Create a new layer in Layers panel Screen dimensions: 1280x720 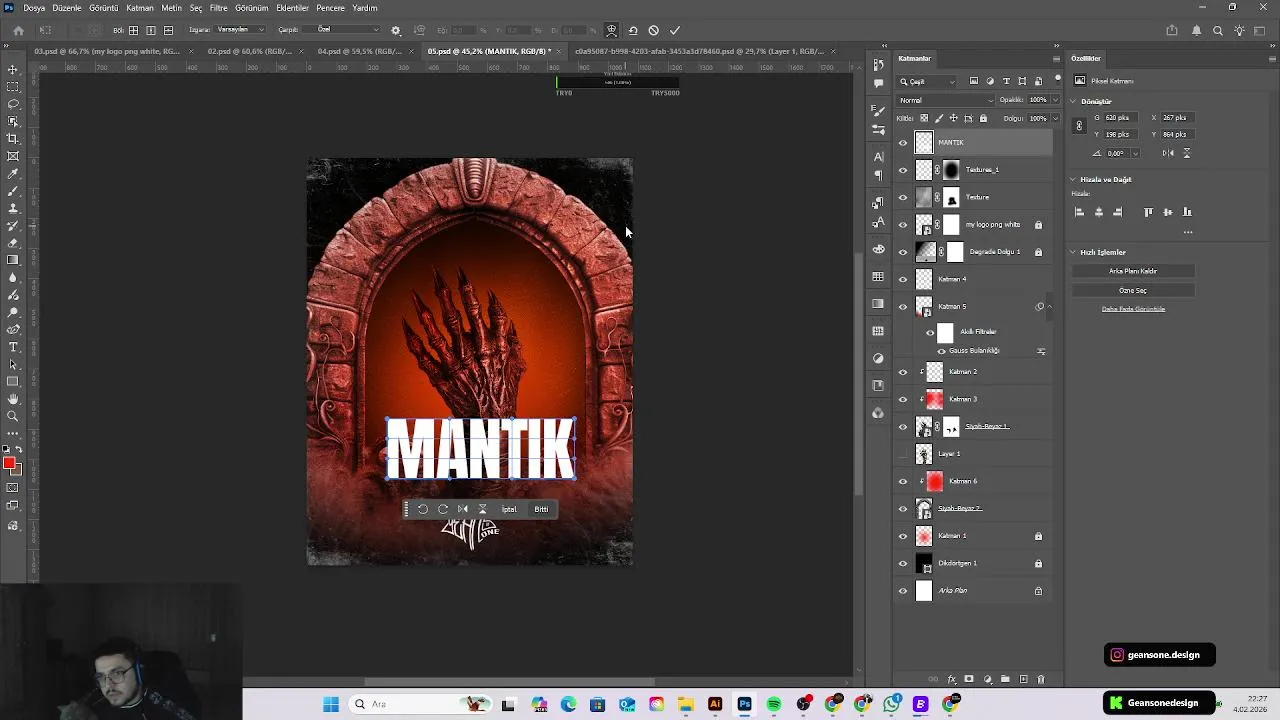click(x=1023, y=679)
